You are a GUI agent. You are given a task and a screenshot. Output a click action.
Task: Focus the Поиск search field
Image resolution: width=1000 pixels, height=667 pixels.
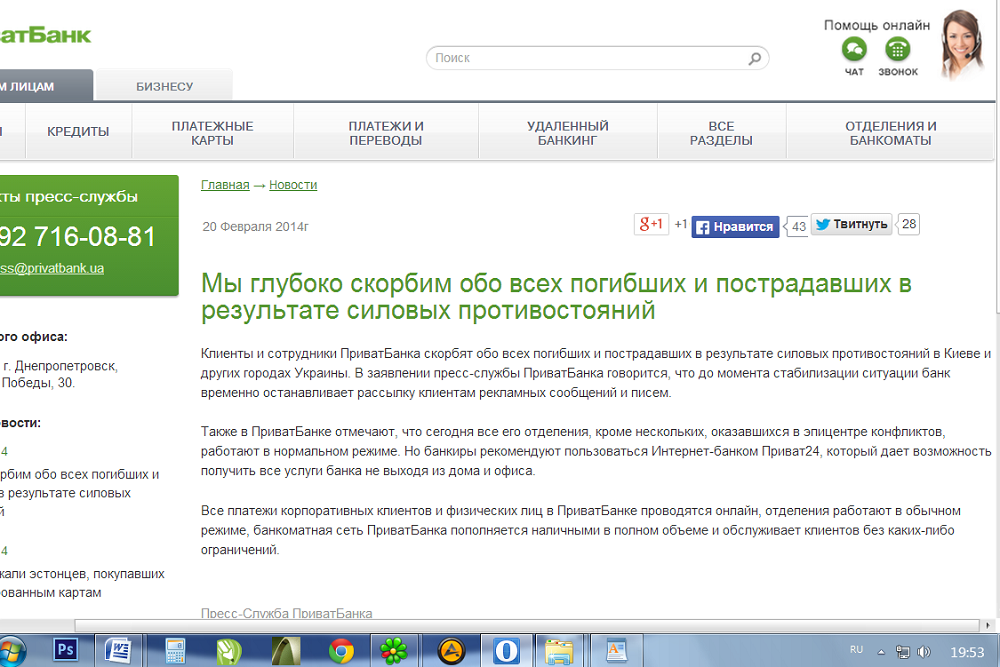click(597, 58)
